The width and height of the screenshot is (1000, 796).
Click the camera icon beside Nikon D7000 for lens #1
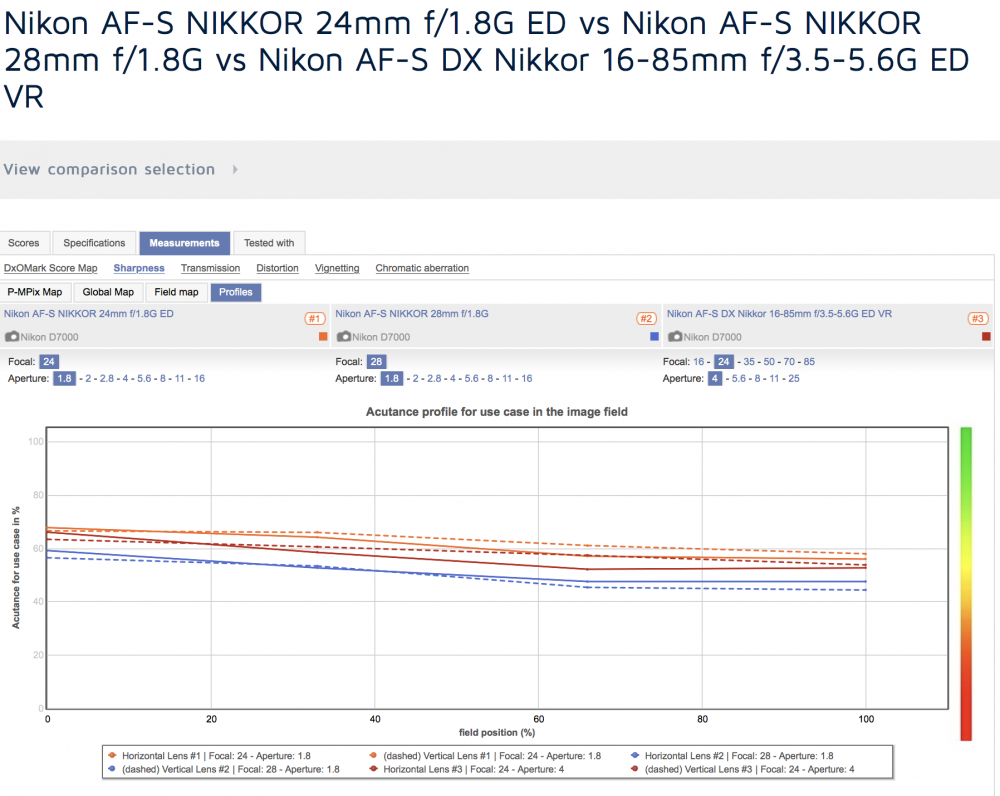point(12,337)
